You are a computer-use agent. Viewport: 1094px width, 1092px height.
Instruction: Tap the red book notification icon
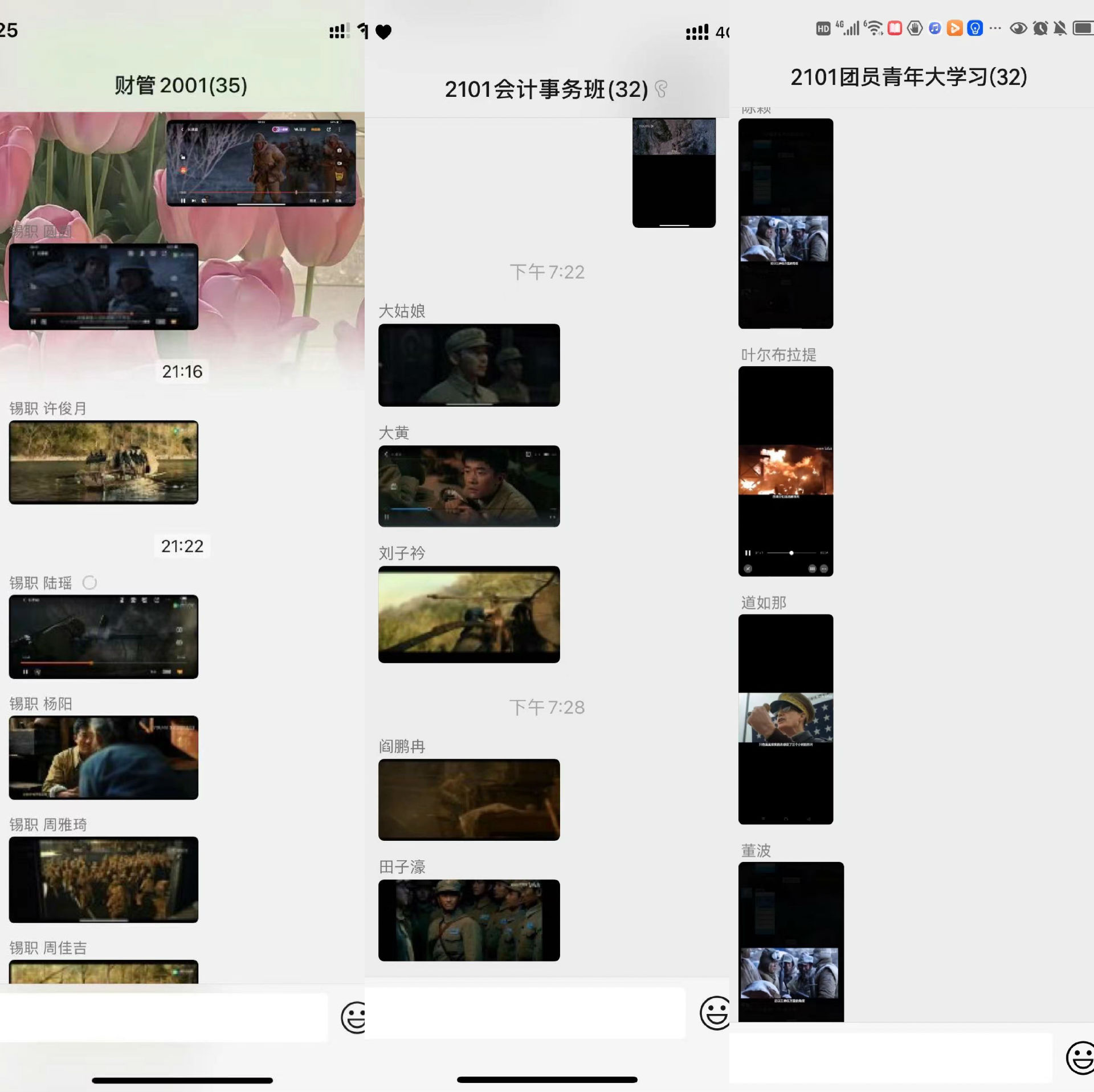[895, 28]
